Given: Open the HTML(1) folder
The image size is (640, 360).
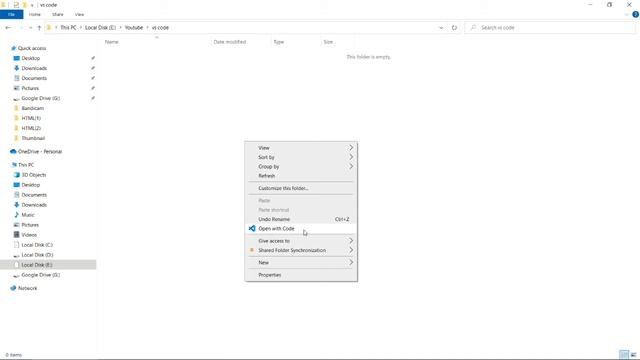Looking at the screenshot, I should tap(31, 118).
